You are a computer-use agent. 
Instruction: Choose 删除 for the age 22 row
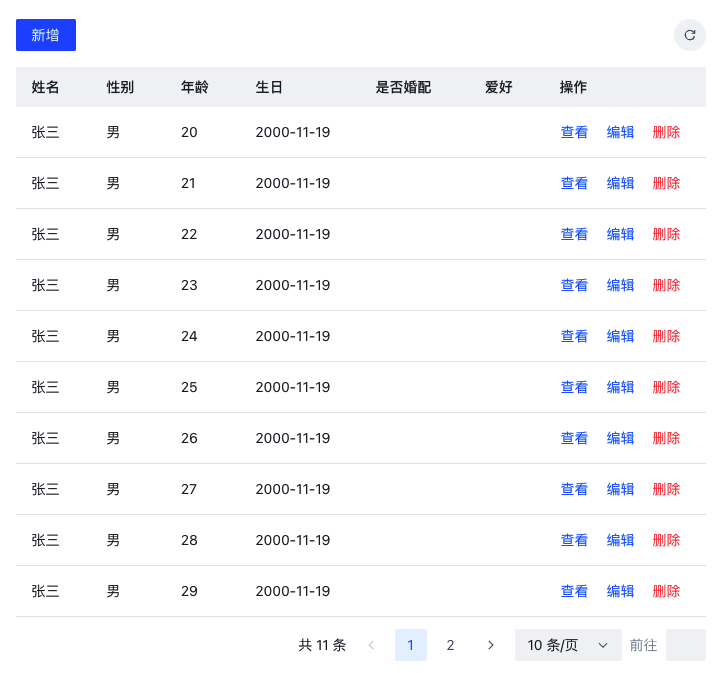(666, 234)
